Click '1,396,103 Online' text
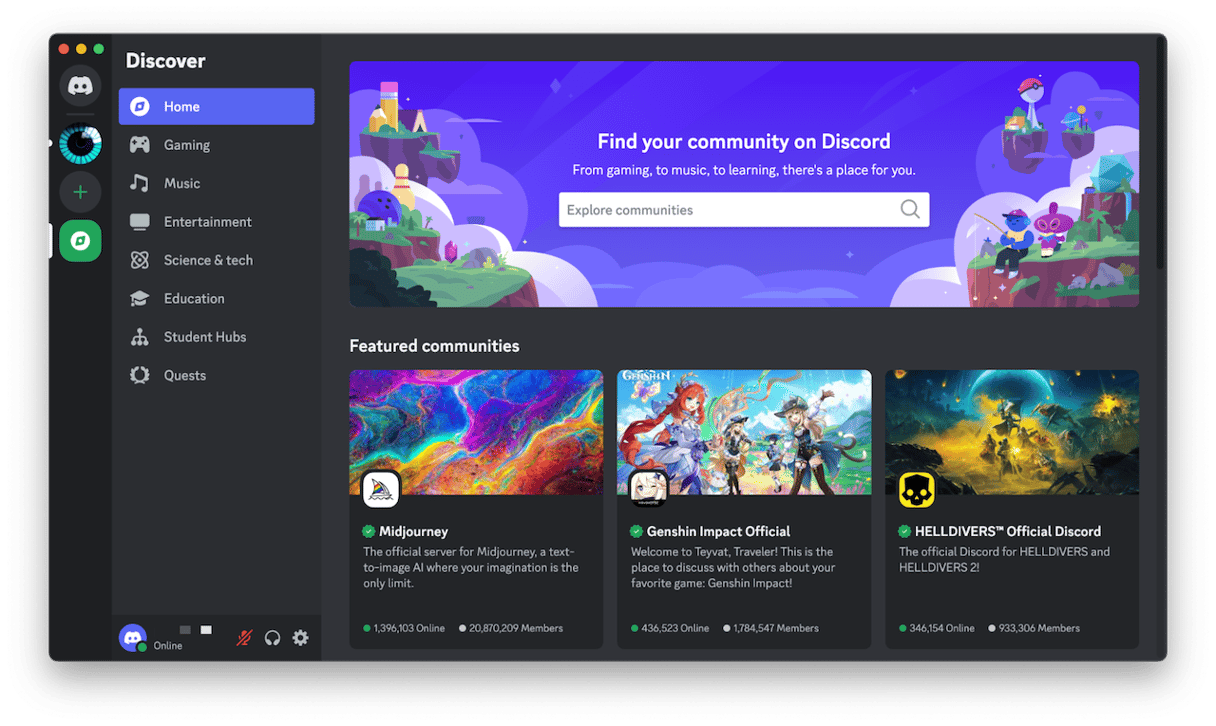Viewport: 1216px width, 726px height. (x=409, y=628)
